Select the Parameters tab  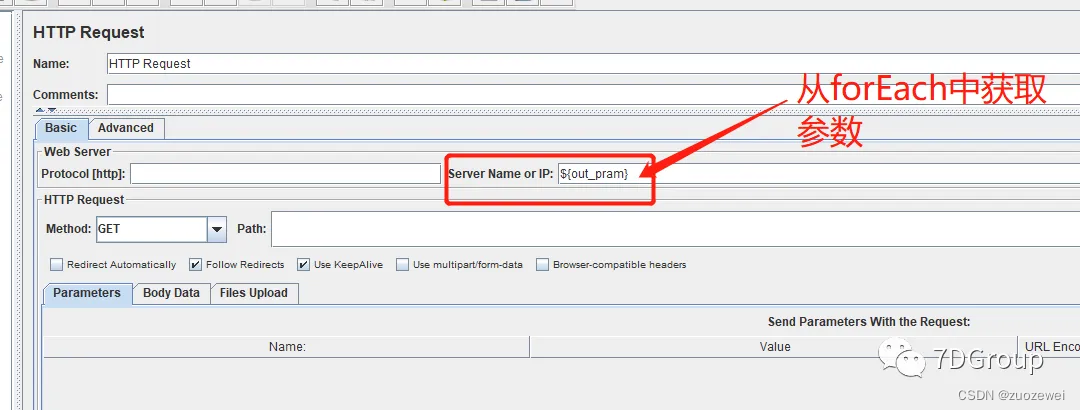click(x=87, y=293)
